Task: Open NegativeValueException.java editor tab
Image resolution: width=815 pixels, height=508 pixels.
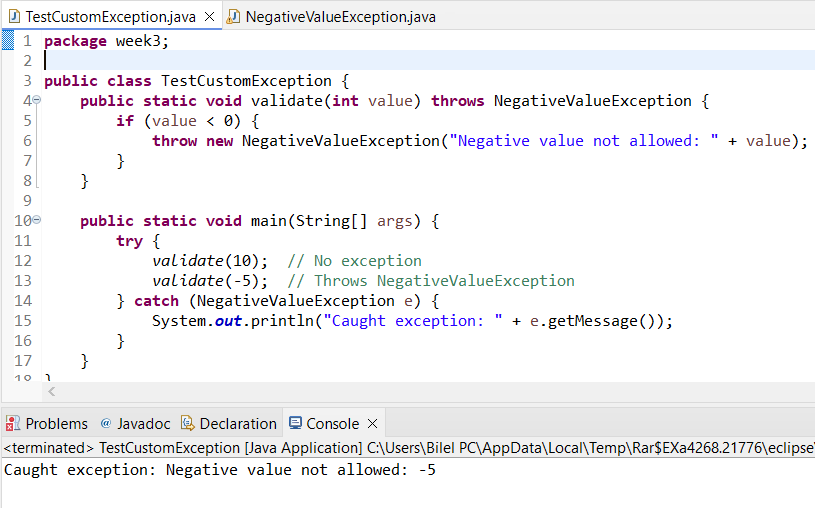Action: [340, 17]
